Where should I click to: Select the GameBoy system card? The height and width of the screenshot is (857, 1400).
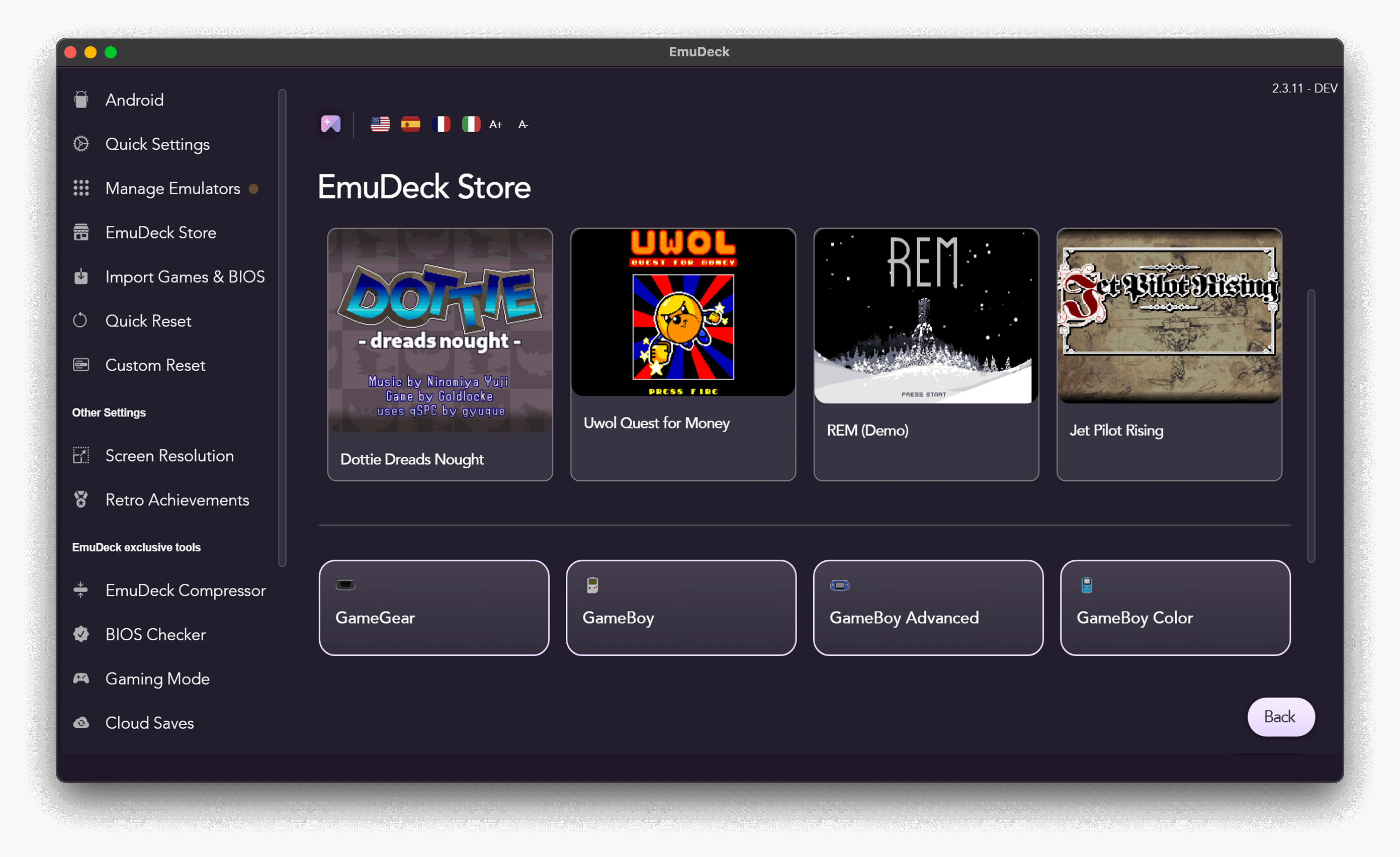click(x=681, y=608)
